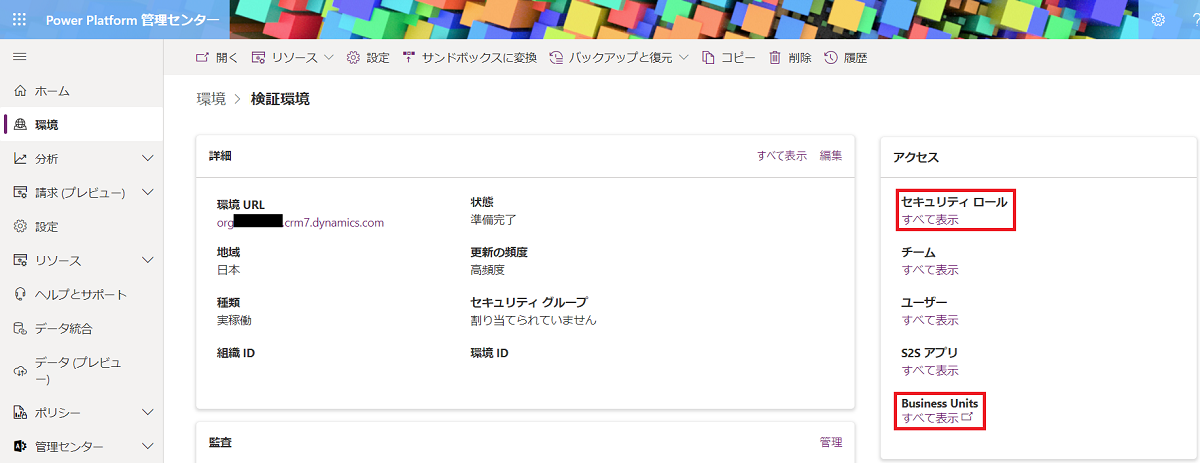This screenshot has width=1200, height=463.
Task: Click the バックアップと復元 icon
Action: tap(556, 58)
